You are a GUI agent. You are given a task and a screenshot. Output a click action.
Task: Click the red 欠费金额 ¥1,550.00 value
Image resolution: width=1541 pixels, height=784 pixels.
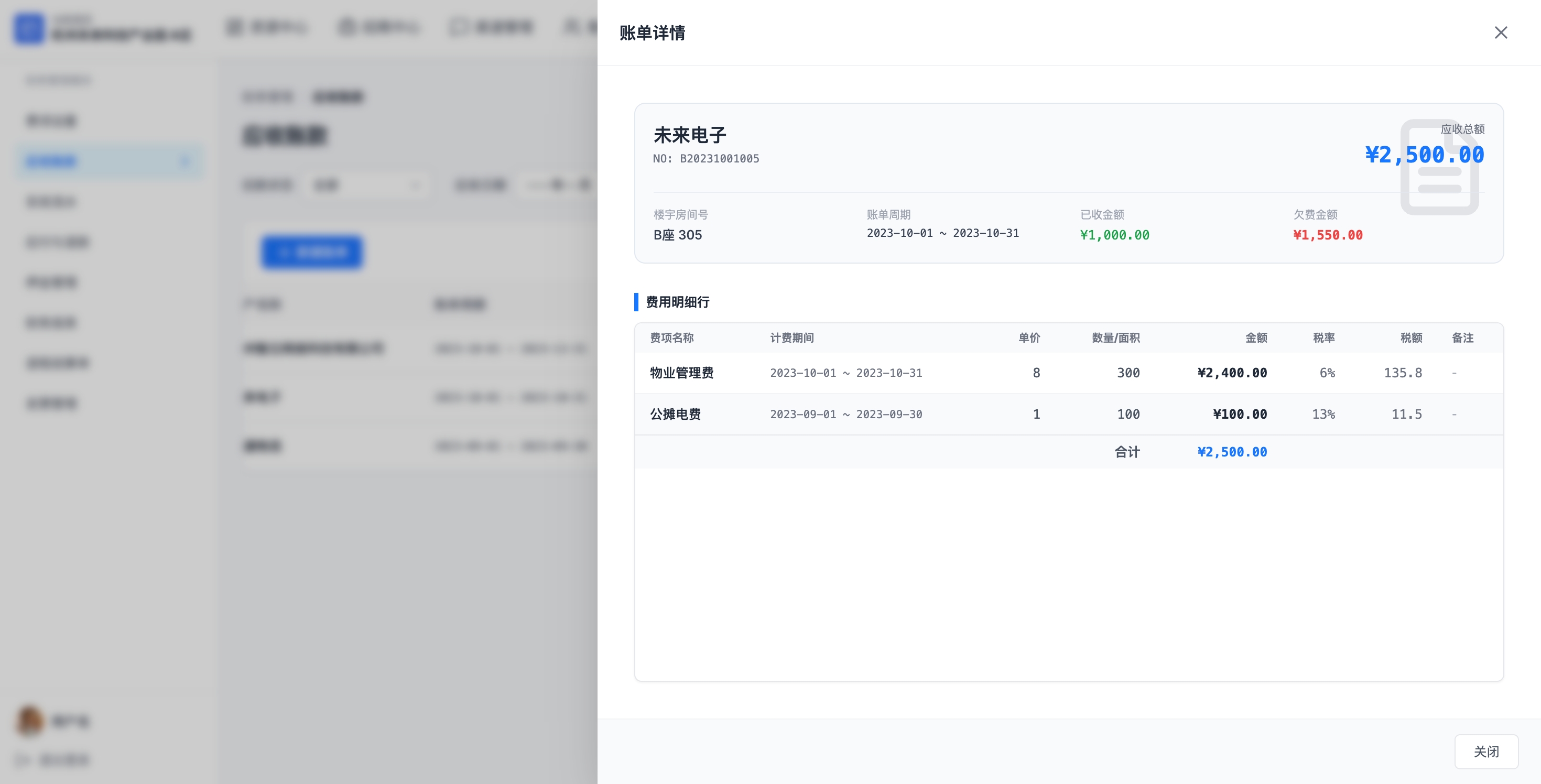point(1328,235)
